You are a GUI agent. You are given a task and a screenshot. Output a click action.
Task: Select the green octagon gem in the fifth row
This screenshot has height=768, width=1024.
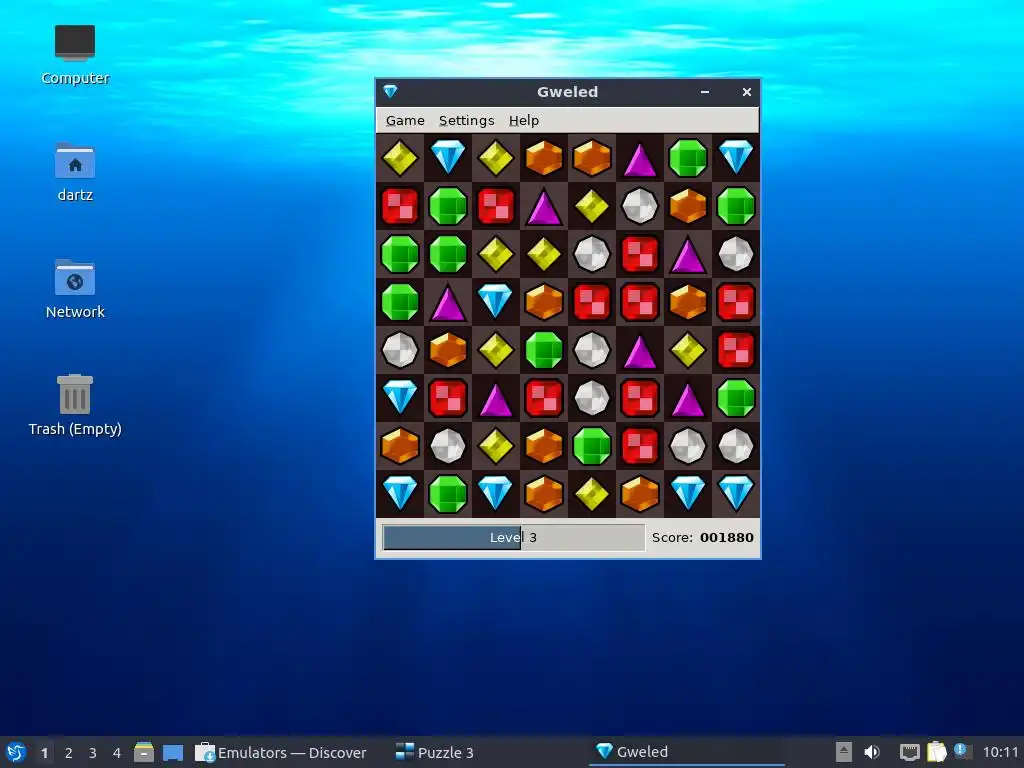(x=544, y=351)
